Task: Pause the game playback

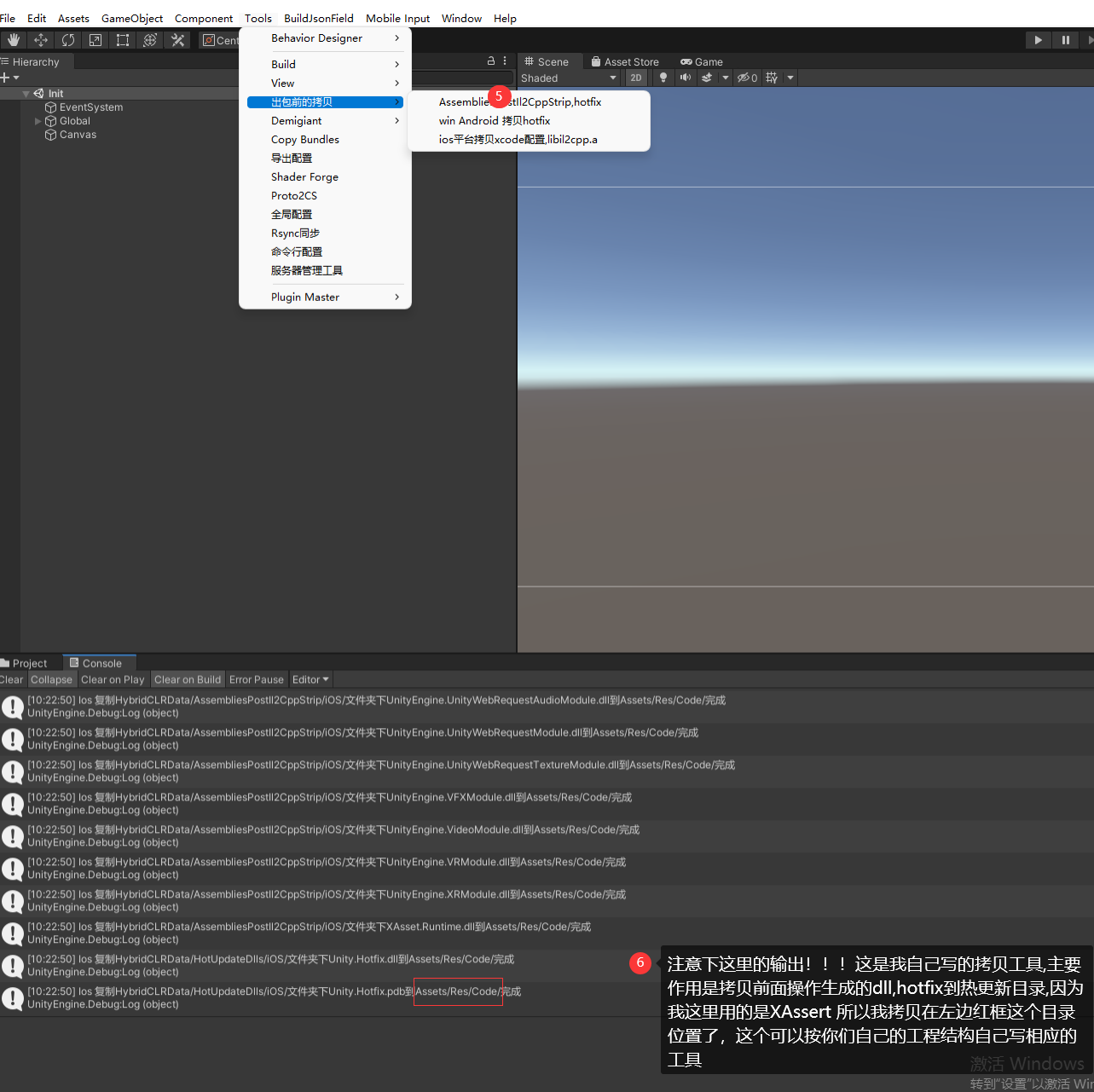Action: [1065, 40]
